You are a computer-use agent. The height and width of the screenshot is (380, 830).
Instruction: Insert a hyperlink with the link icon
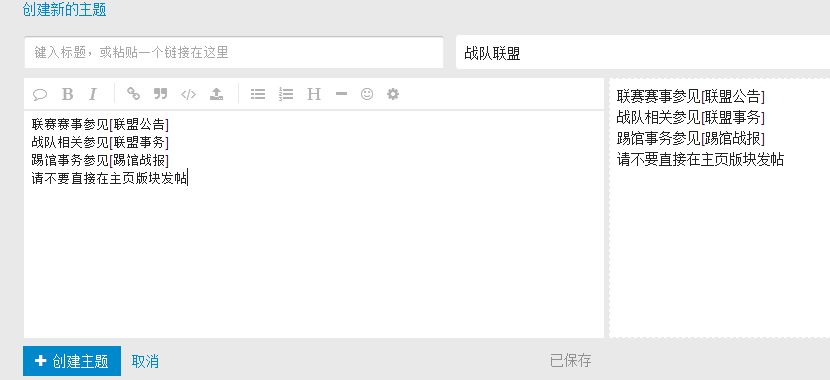pyautogui.click(x=133, y=94)
